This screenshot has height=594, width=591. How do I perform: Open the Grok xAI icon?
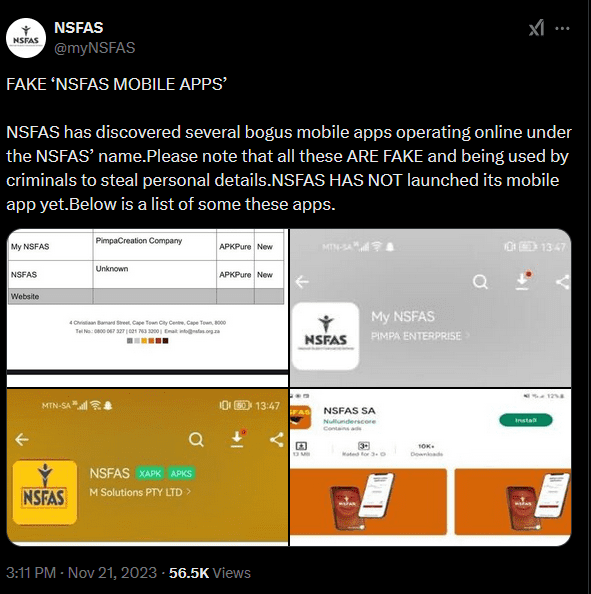(536, 28)
